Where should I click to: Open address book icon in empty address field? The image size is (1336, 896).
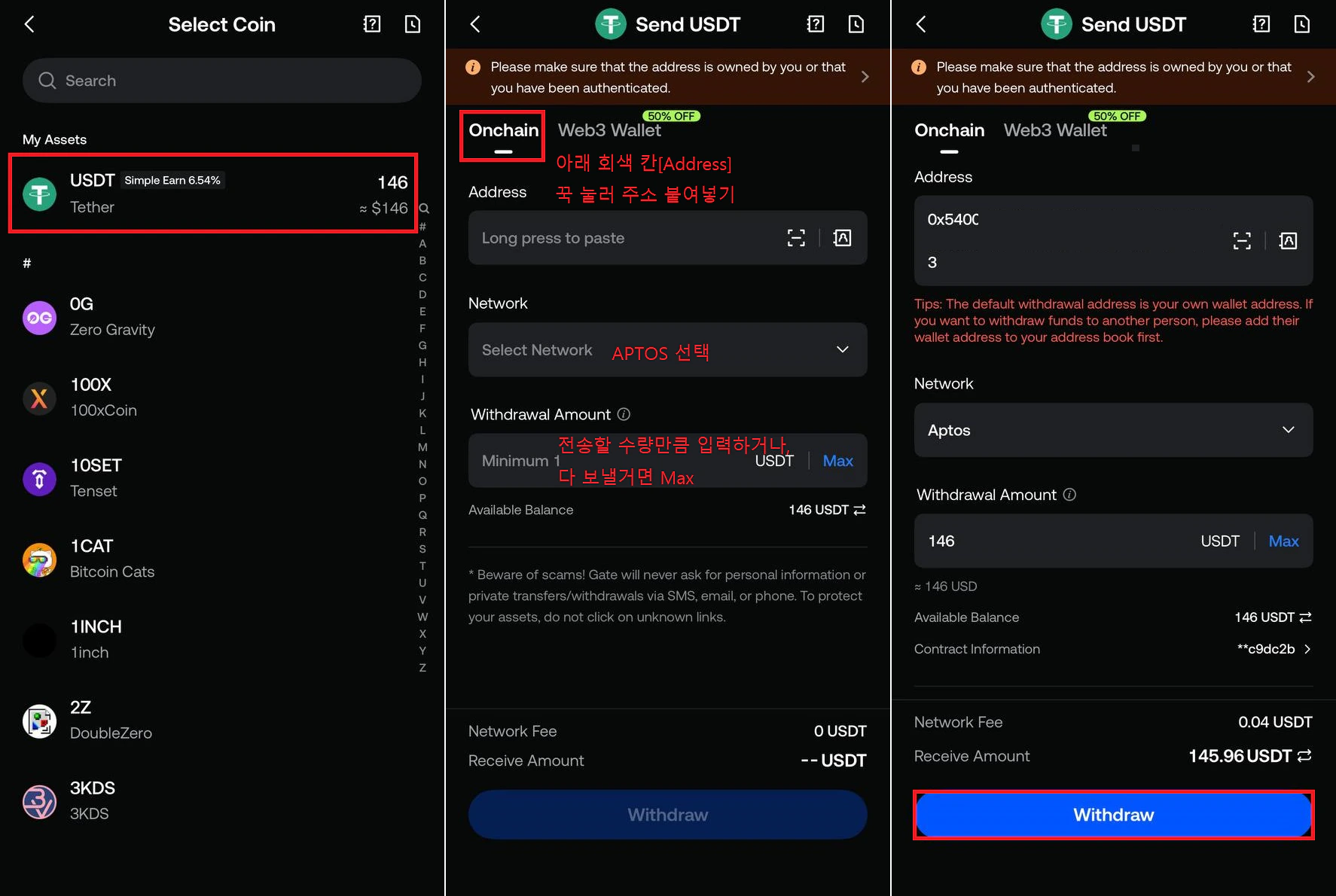click(842, 238)
